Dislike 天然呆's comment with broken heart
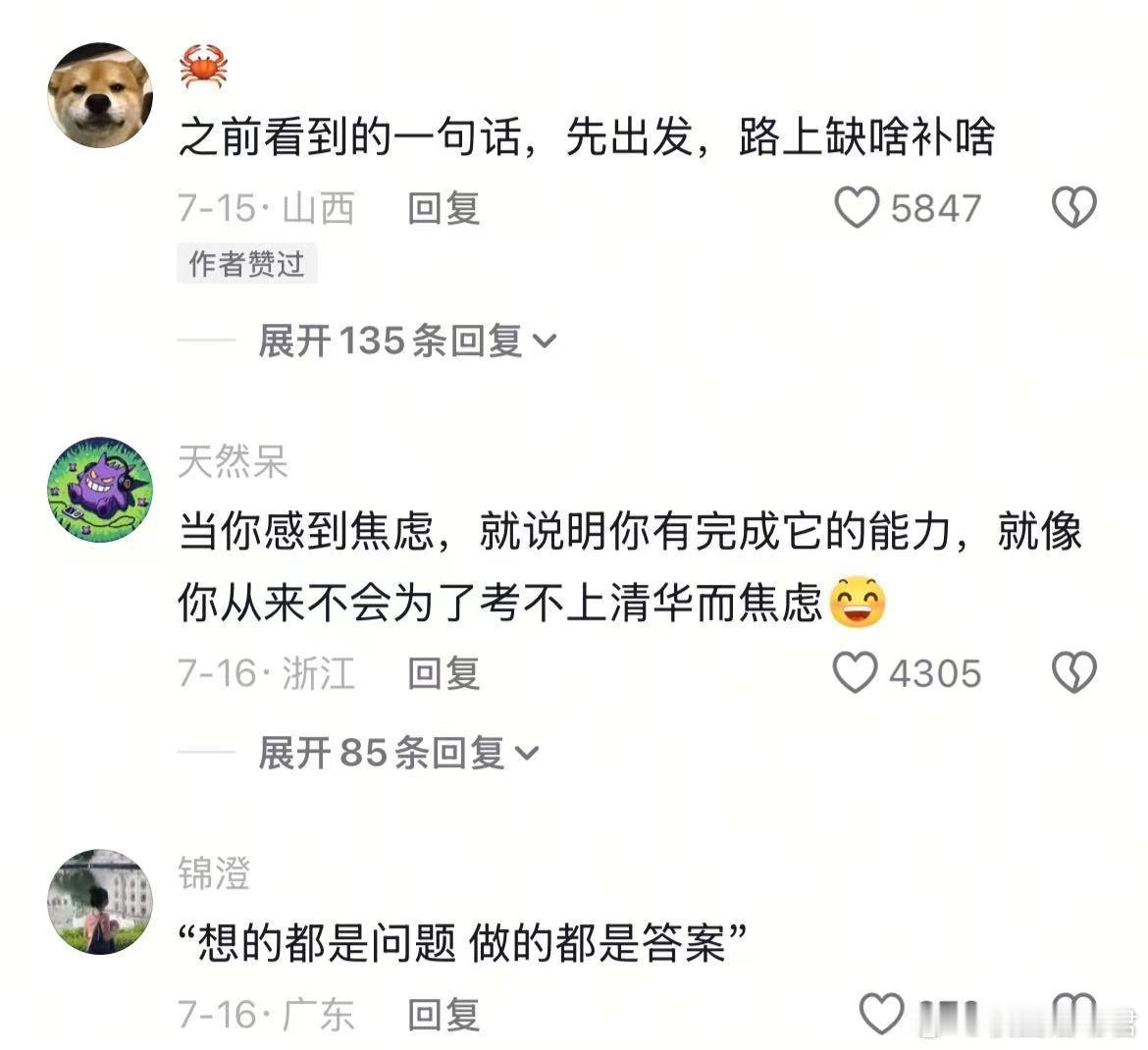This screenshot has width=1148, height=1050. (1074, 672)
